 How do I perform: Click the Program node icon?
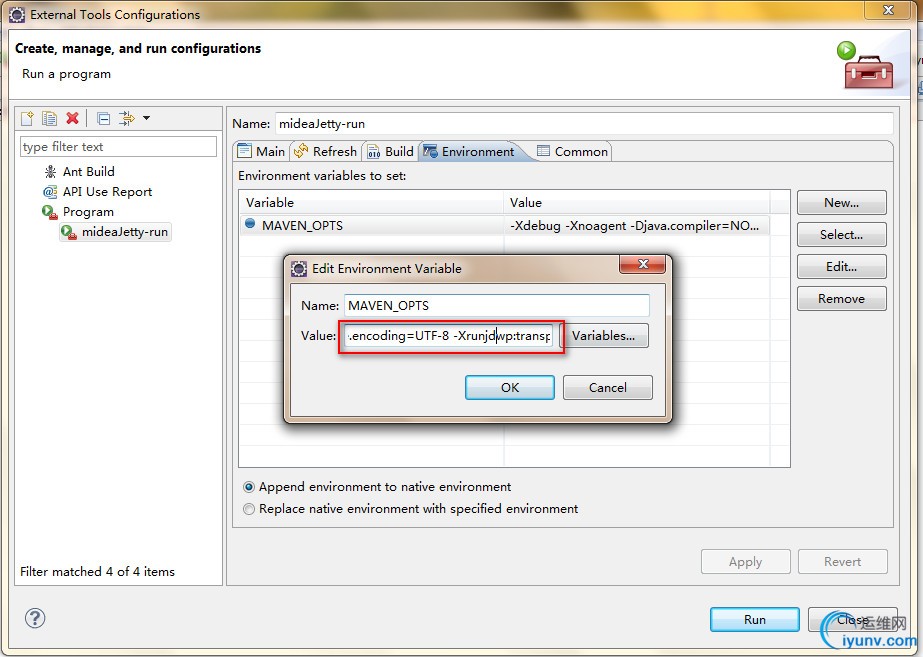(50, 212)
